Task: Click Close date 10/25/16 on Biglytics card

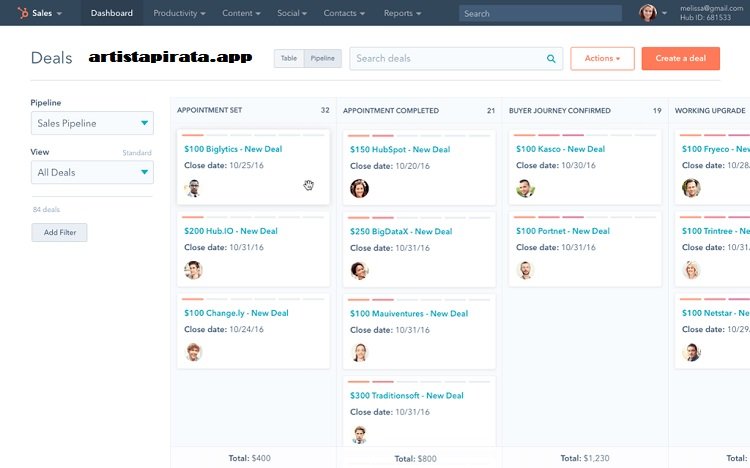Action: tap(224, 165)
